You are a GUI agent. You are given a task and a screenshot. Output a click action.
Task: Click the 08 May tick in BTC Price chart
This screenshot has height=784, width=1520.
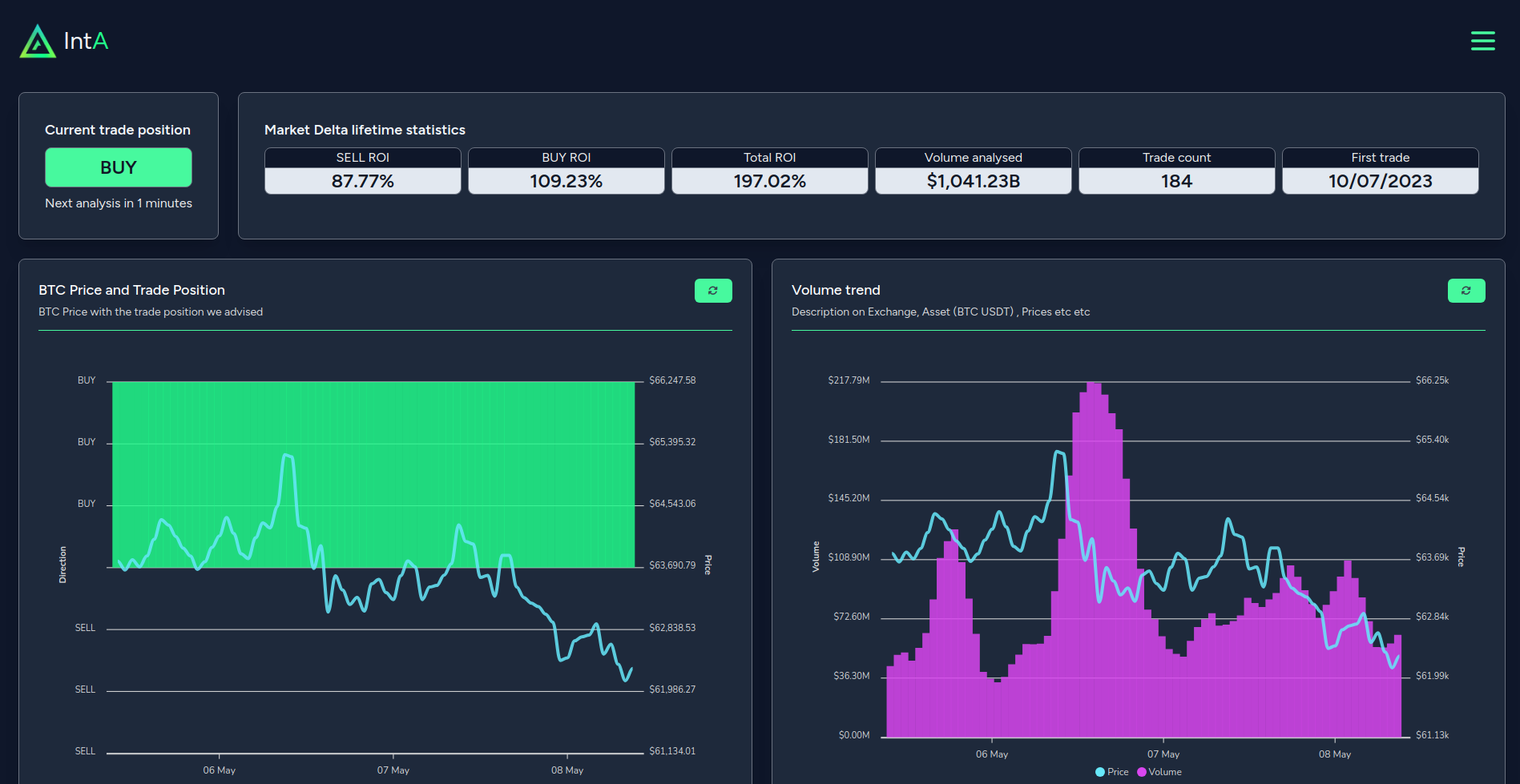point(567,770)
